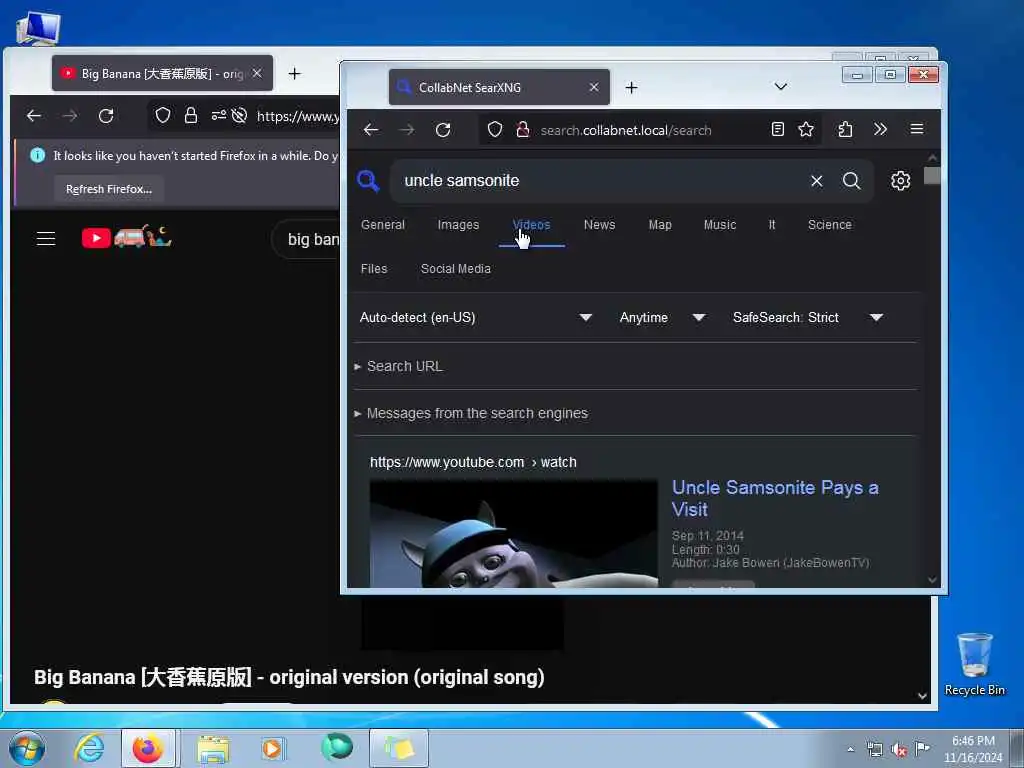The width and height of the screenshot is (1024, 768).
Task: Launch Internet Explorer from taskbar
Action: click(x=89, y=748)
